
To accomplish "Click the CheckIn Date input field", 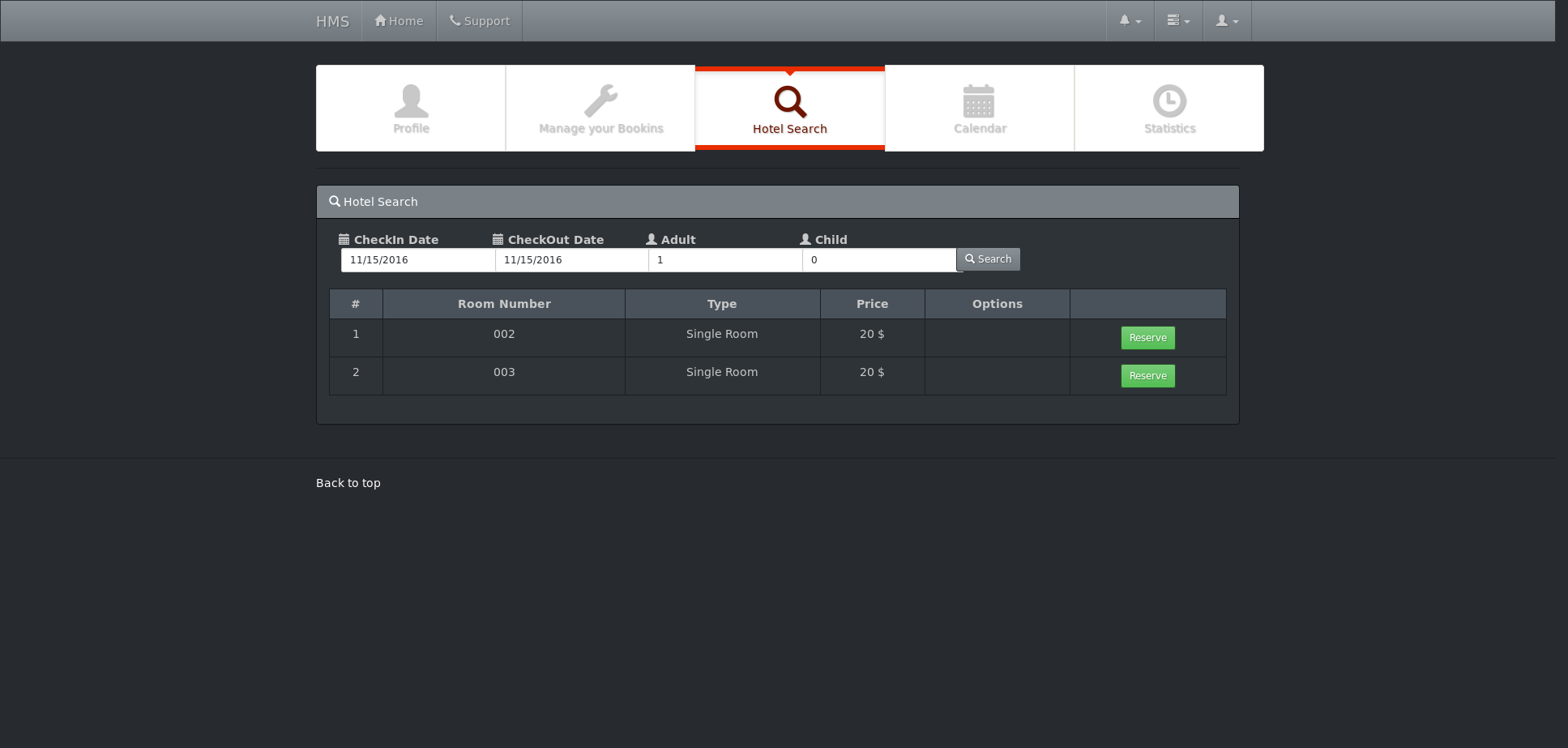I will tap(417, 259).
